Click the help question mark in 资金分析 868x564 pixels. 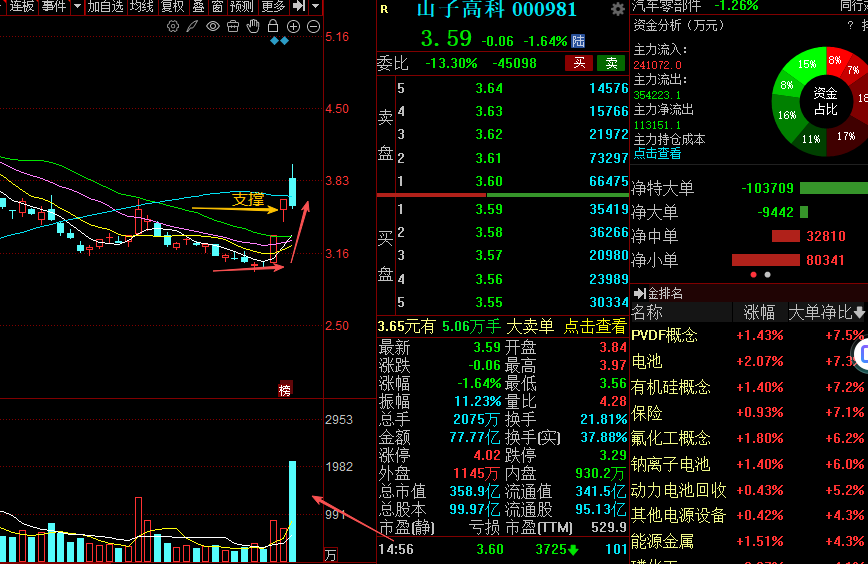(x=850, y=25)
